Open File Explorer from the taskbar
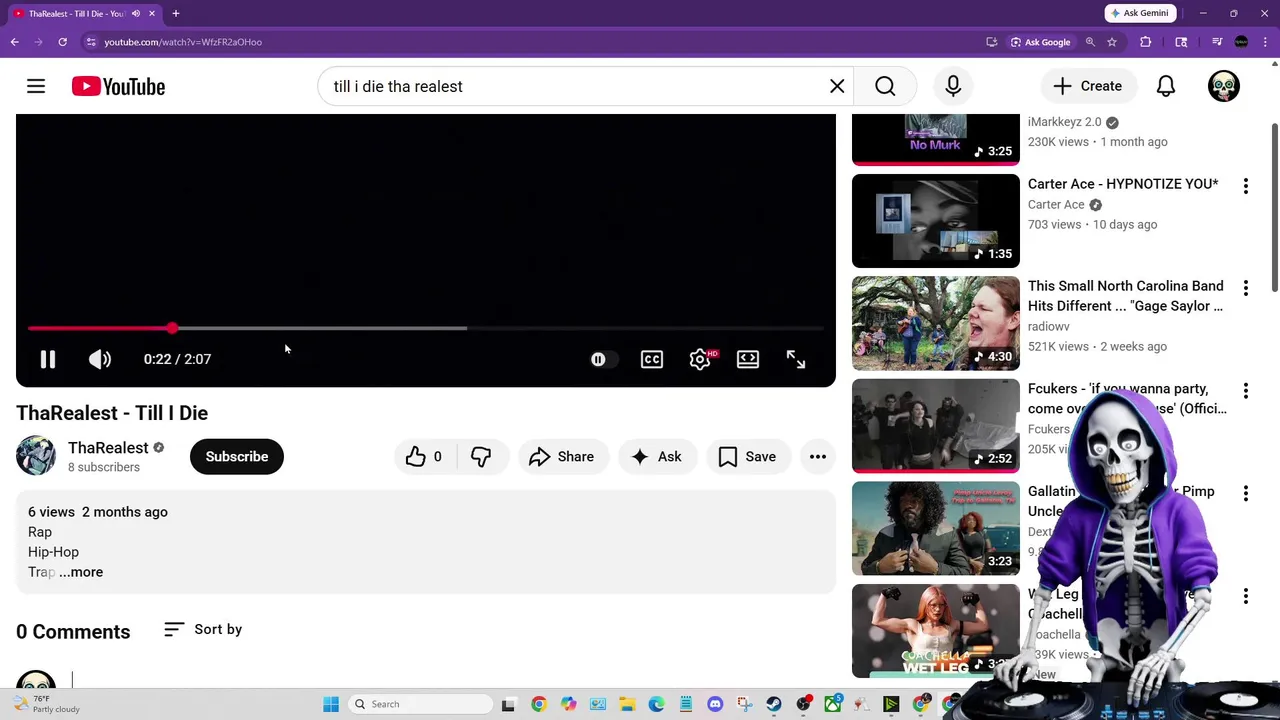The image size is (1280, 720). pos(627,704)
